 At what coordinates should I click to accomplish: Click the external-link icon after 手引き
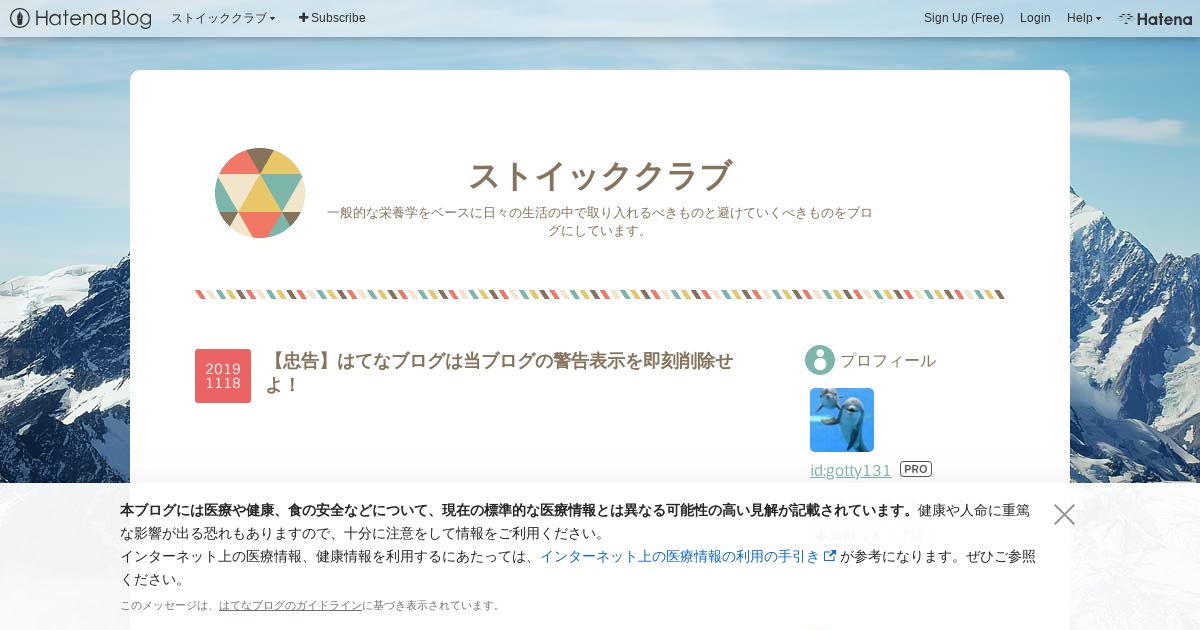829,556
